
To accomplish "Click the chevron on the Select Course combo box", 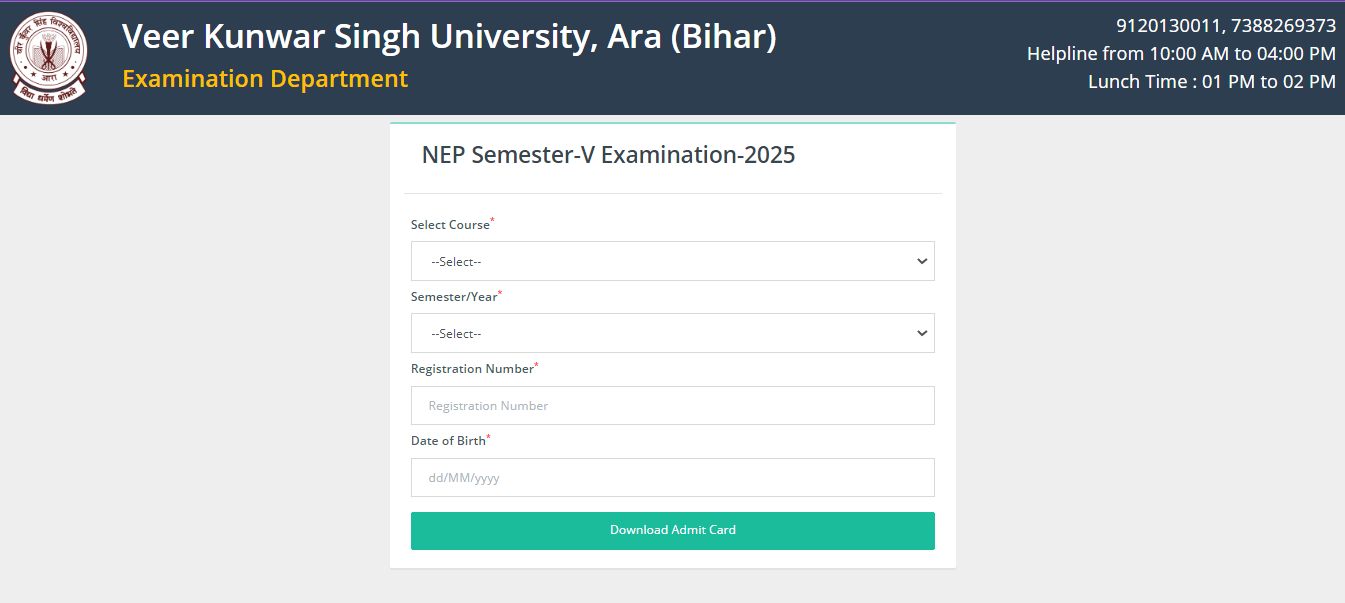I will [x=922, y=261].
